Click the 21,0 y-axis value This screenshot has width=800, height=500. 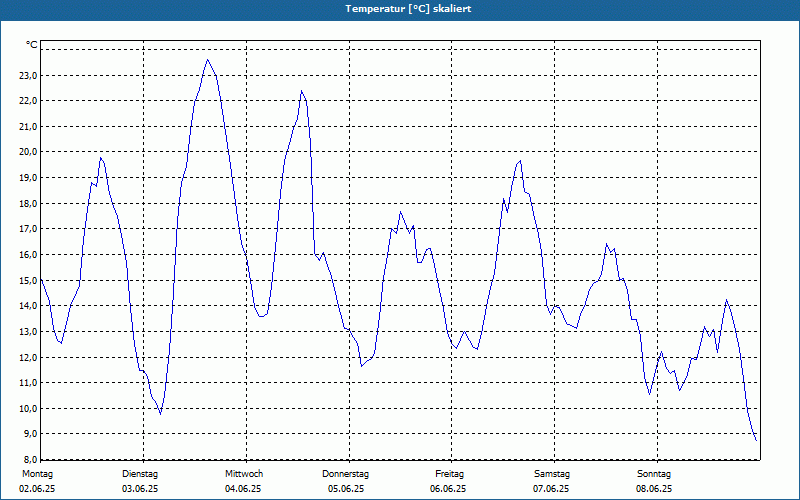[x=28, y=127]
